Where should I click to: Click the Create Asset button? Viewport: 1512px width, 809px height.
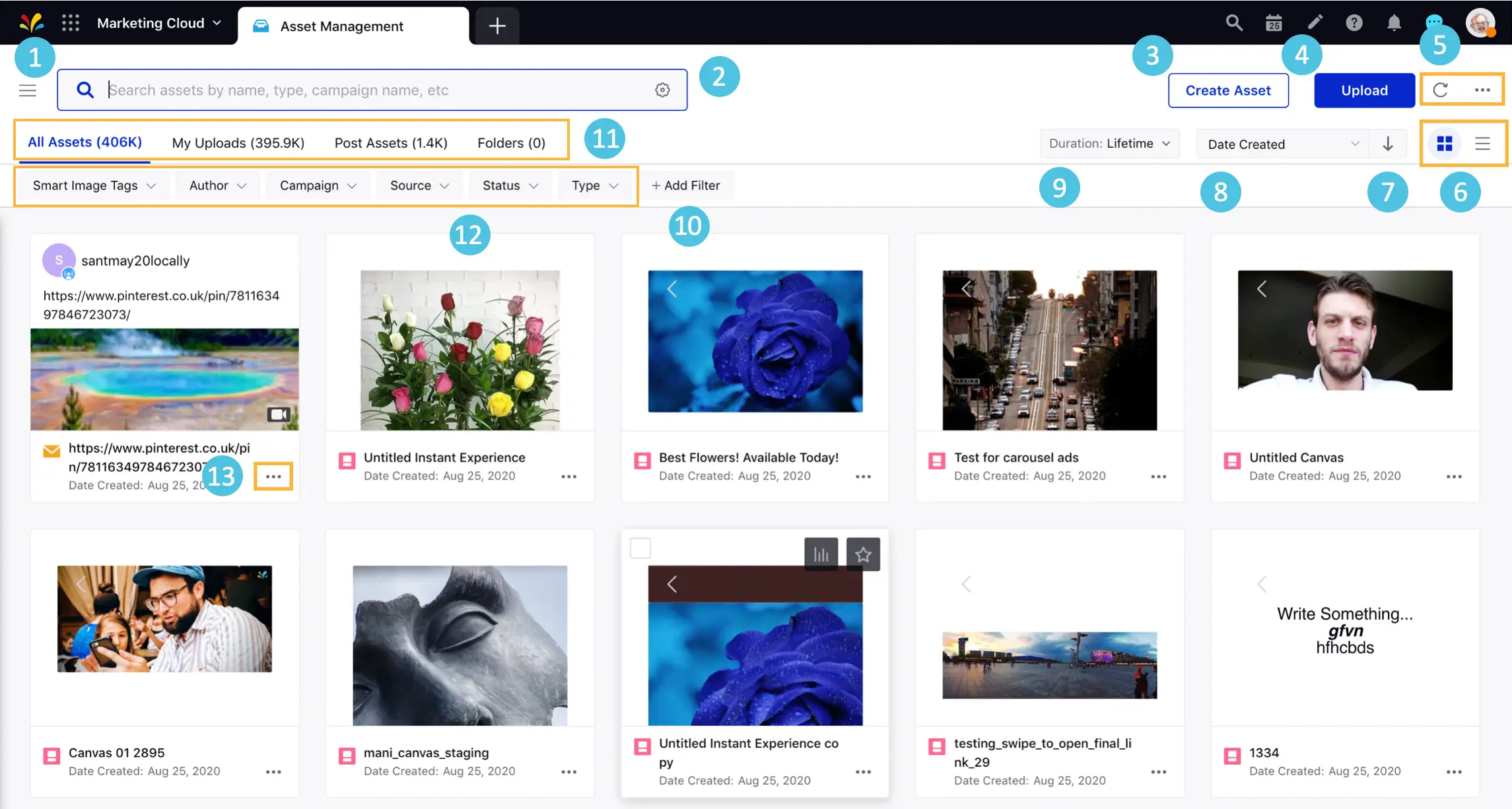pyautogui.click(x=1227, y=90)
